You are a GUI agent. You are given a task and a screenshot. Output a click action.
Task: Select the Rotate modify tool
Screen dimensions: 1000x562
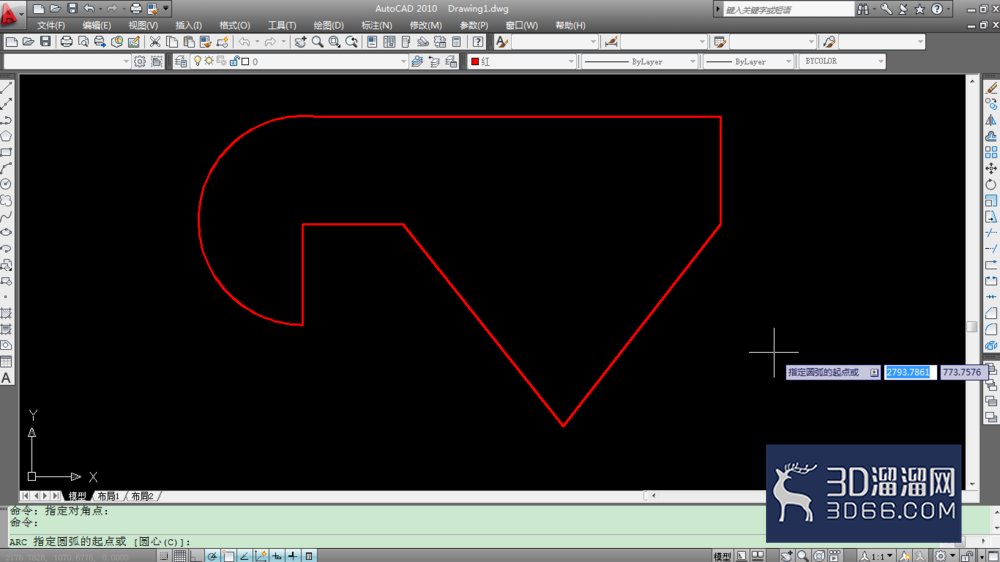click(x=991, y=184)
